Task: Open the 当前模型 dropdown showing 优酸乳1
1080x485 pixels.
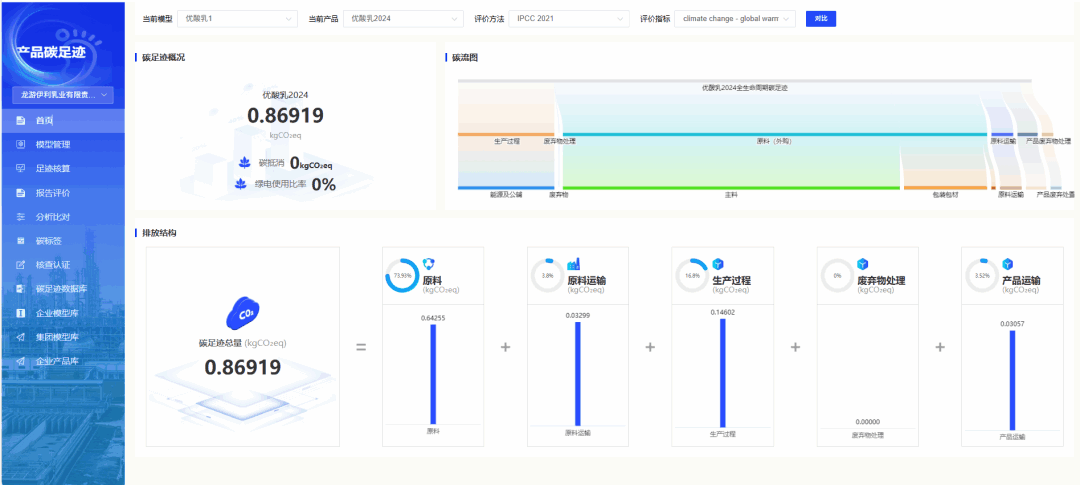Action: coord(238,19)
